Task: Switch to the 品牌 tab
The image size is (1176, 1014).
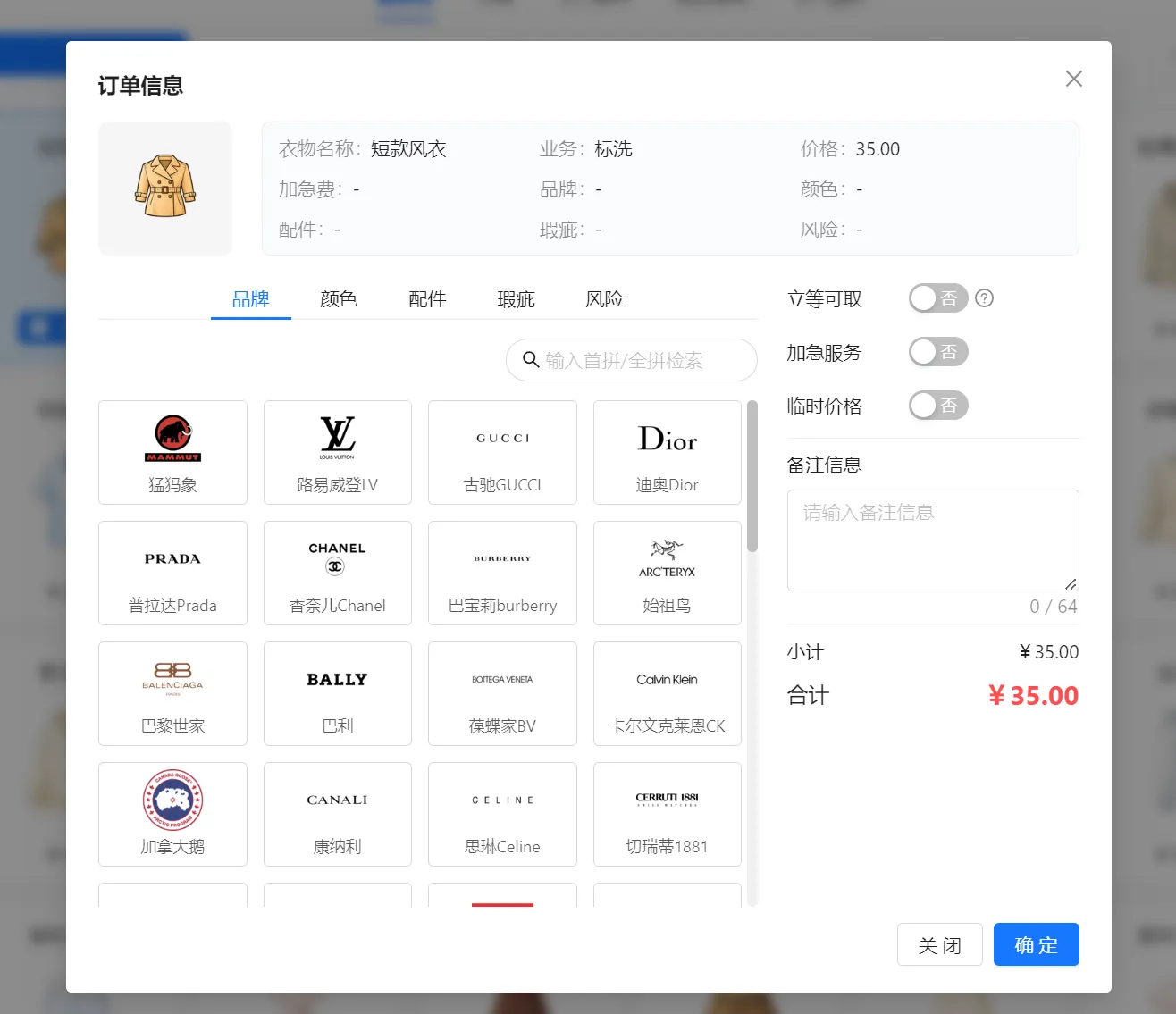Action: click(251, 299)
